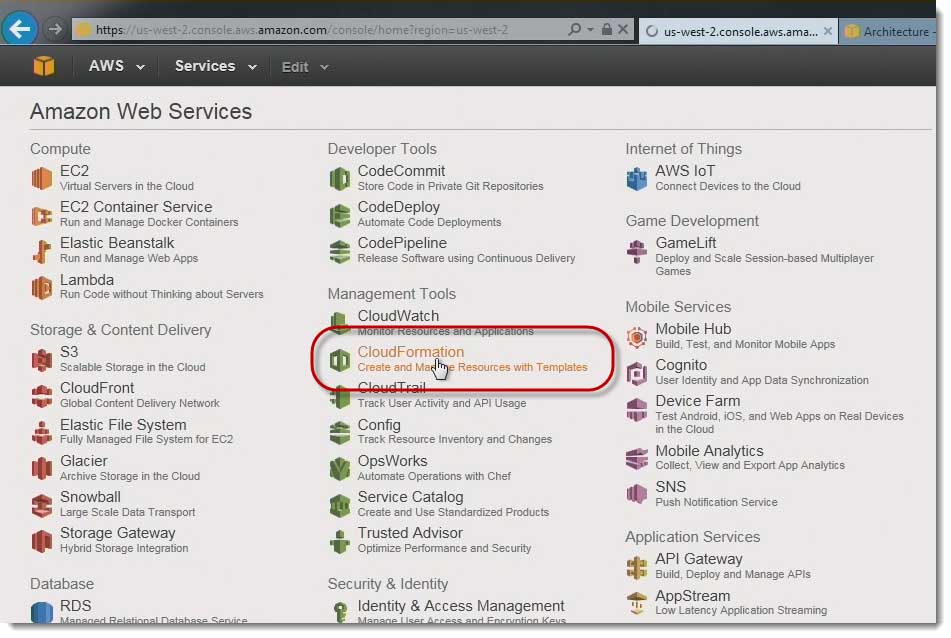Image resolution: width=951 pixels, height=638 pixels.
Task: Click the Cognito icon
Action: [637, 374]
